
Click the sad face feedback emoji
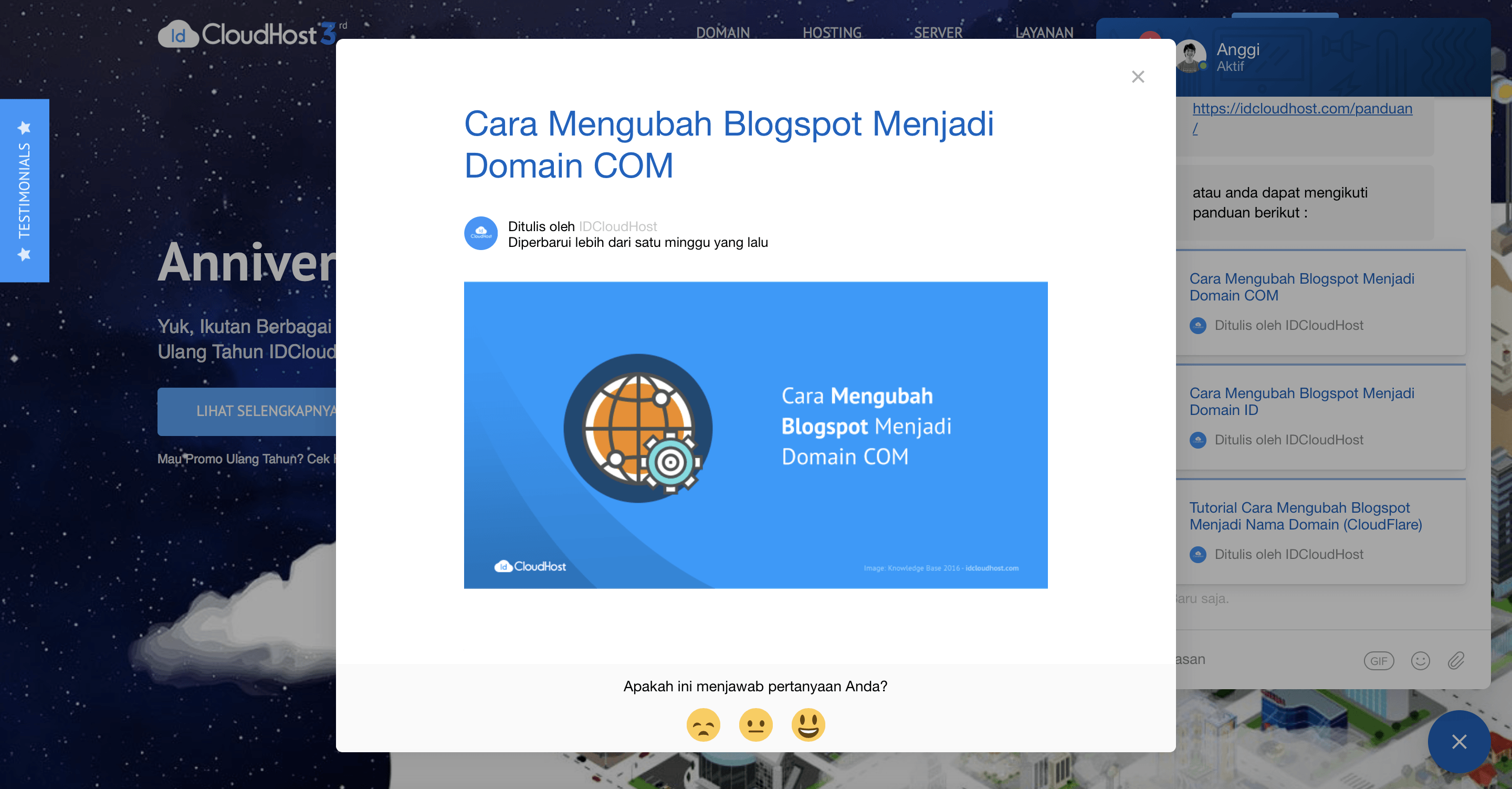702,724
